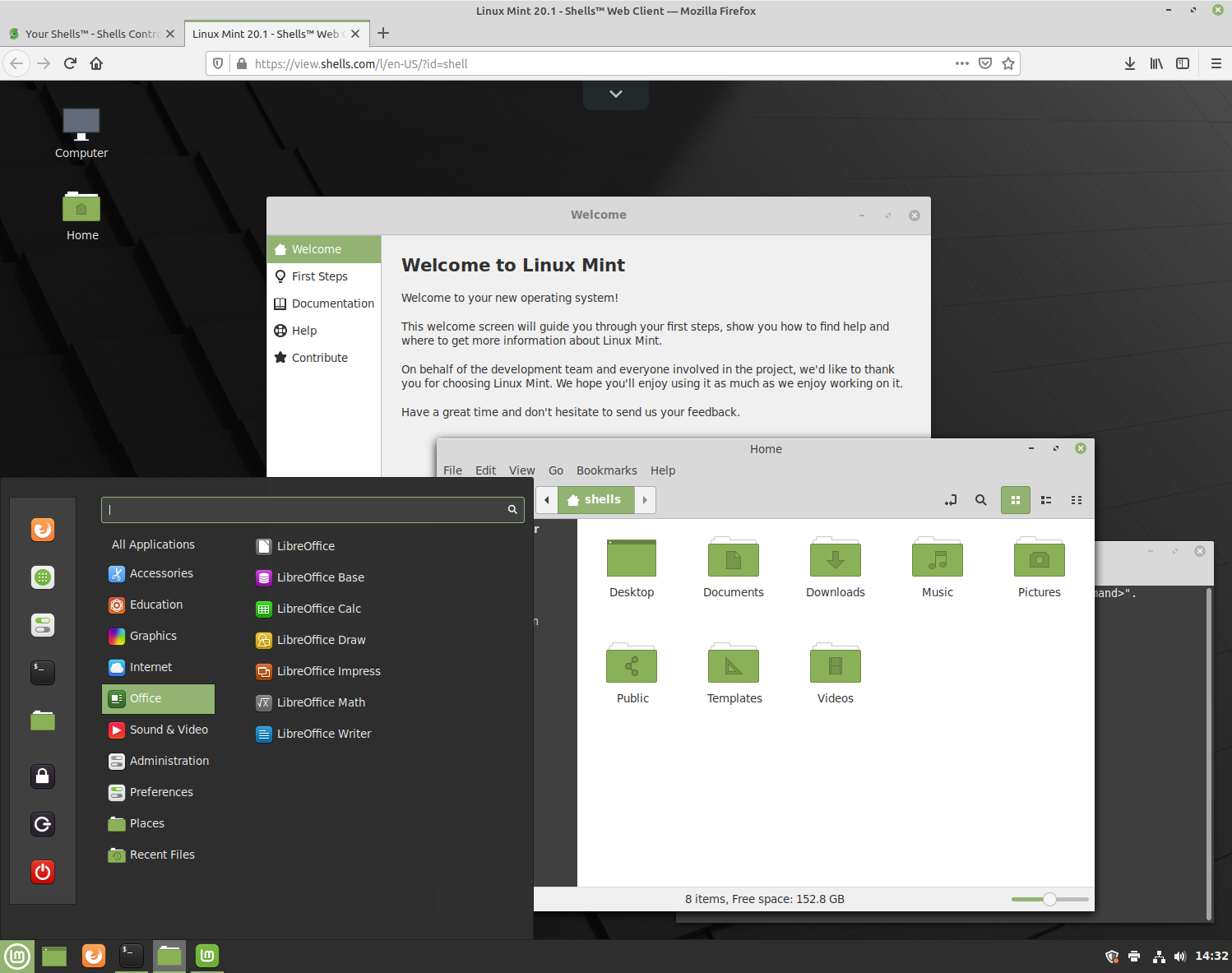Open Software Manager from menu favorites
1232x973 pixels.
pos(43,577)
